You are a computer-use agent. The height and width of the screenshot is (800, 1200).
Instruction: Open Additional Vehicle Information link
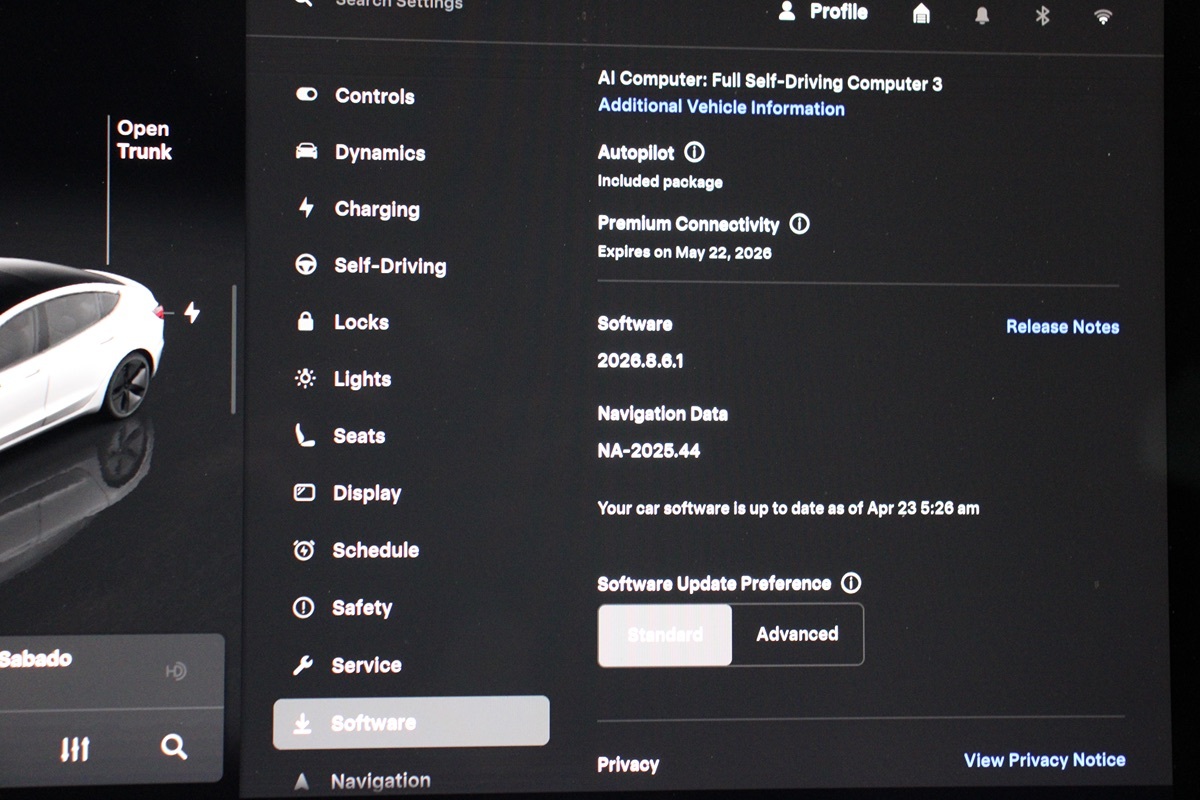pyautogui.click(x=721, y=107)
